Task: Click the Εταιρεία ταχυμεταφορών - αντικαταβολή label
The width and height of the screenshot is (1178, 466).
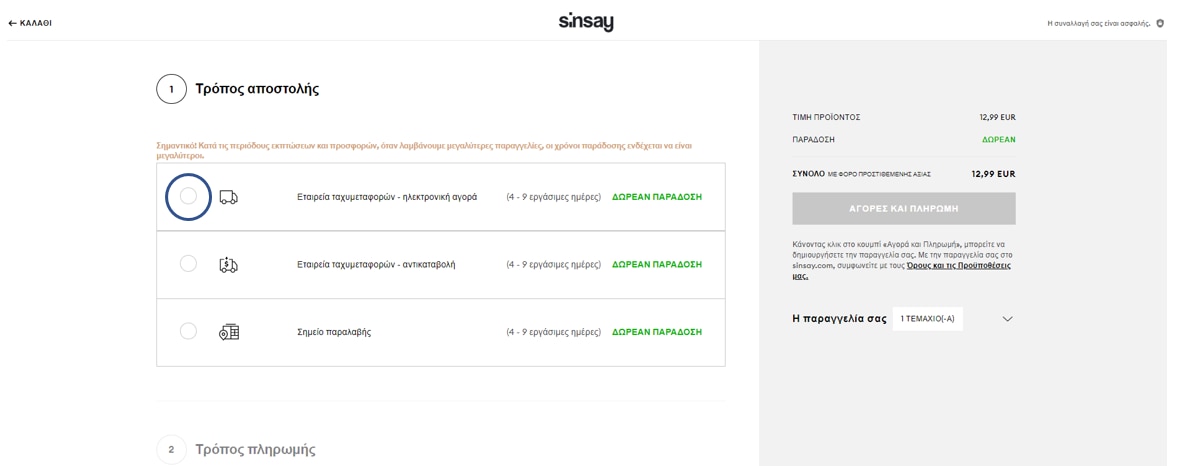Action: click(x=376, y=265)
